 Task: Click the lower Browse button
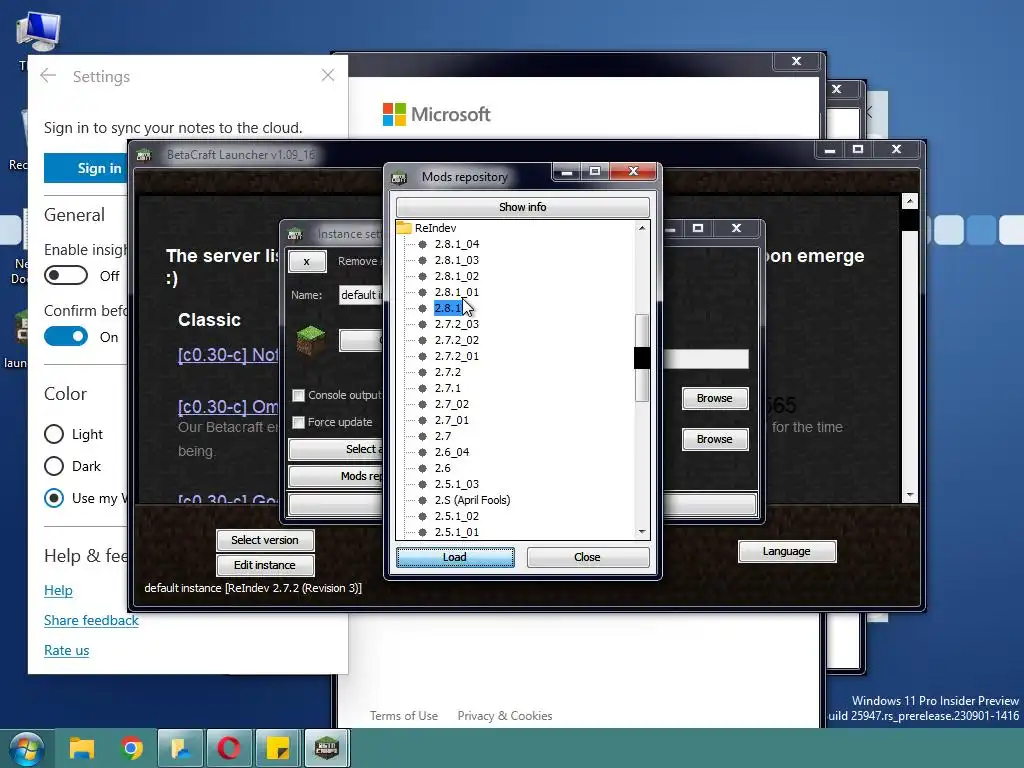coord(714,440)
